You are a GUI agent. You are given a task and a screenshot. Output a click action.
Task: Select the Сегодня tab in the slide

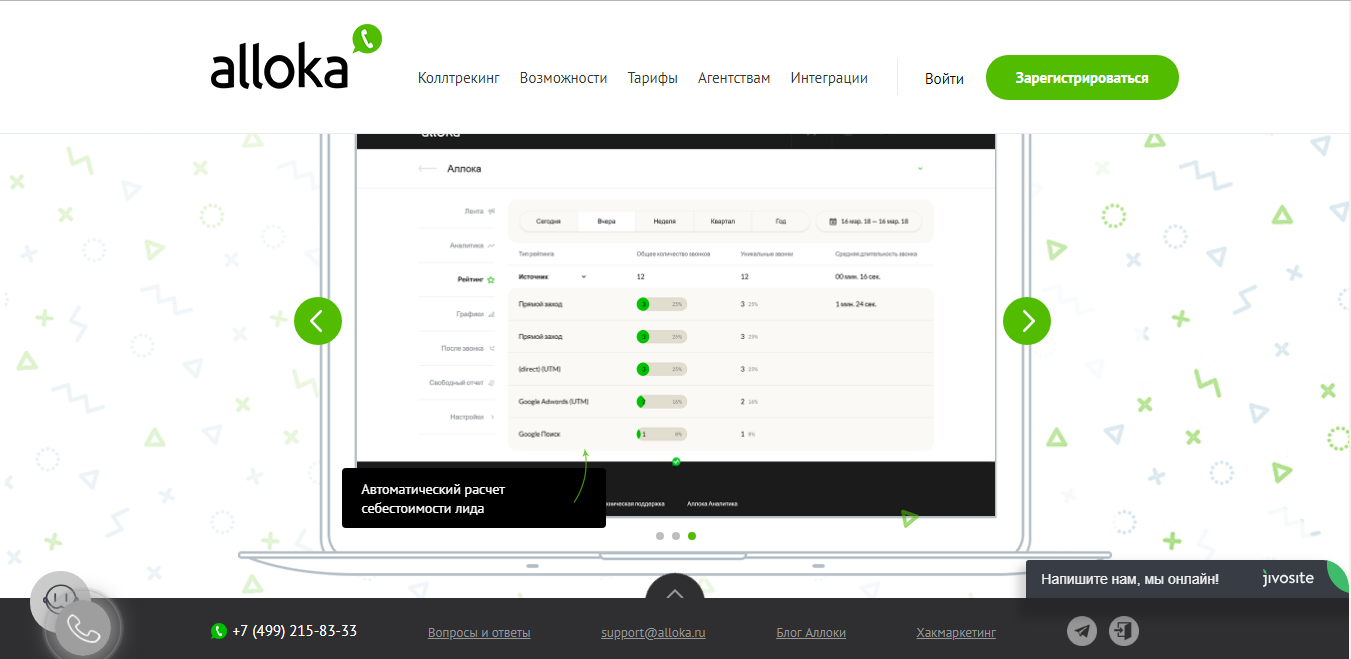pos(548,221)
